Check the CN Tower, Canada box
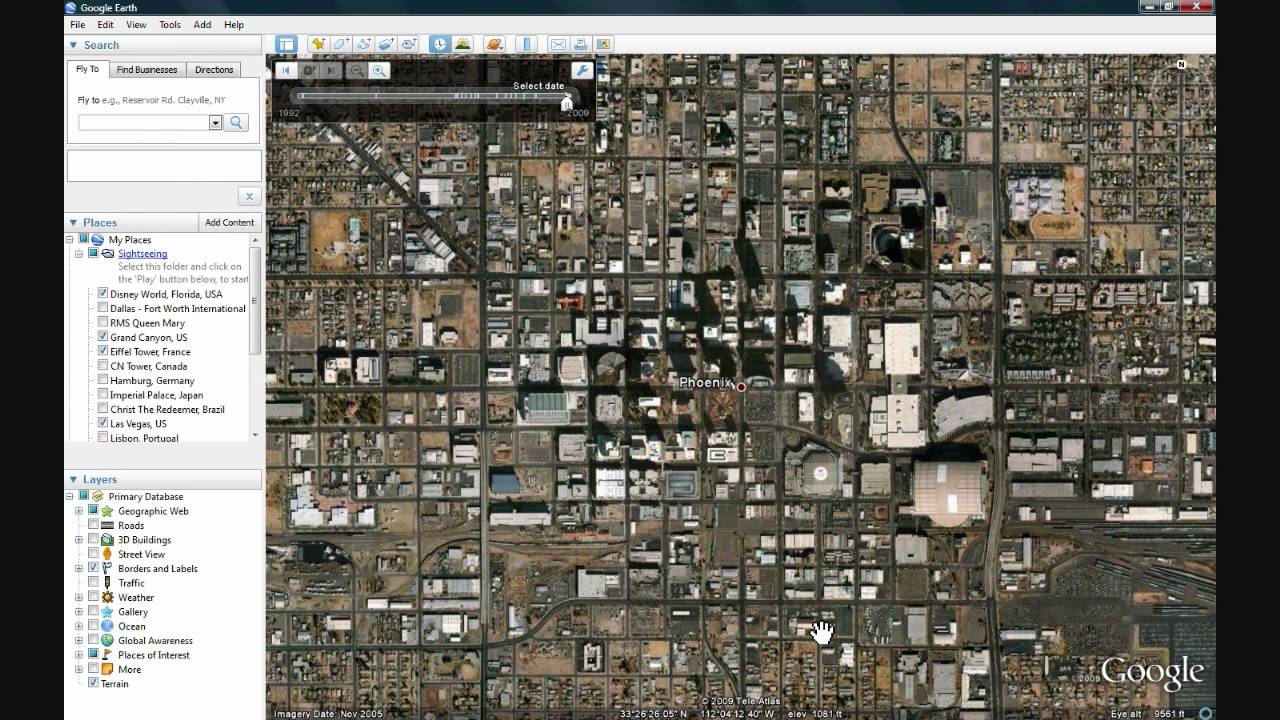The height and width of the screenshot is (720, 1280). [103, 366]
